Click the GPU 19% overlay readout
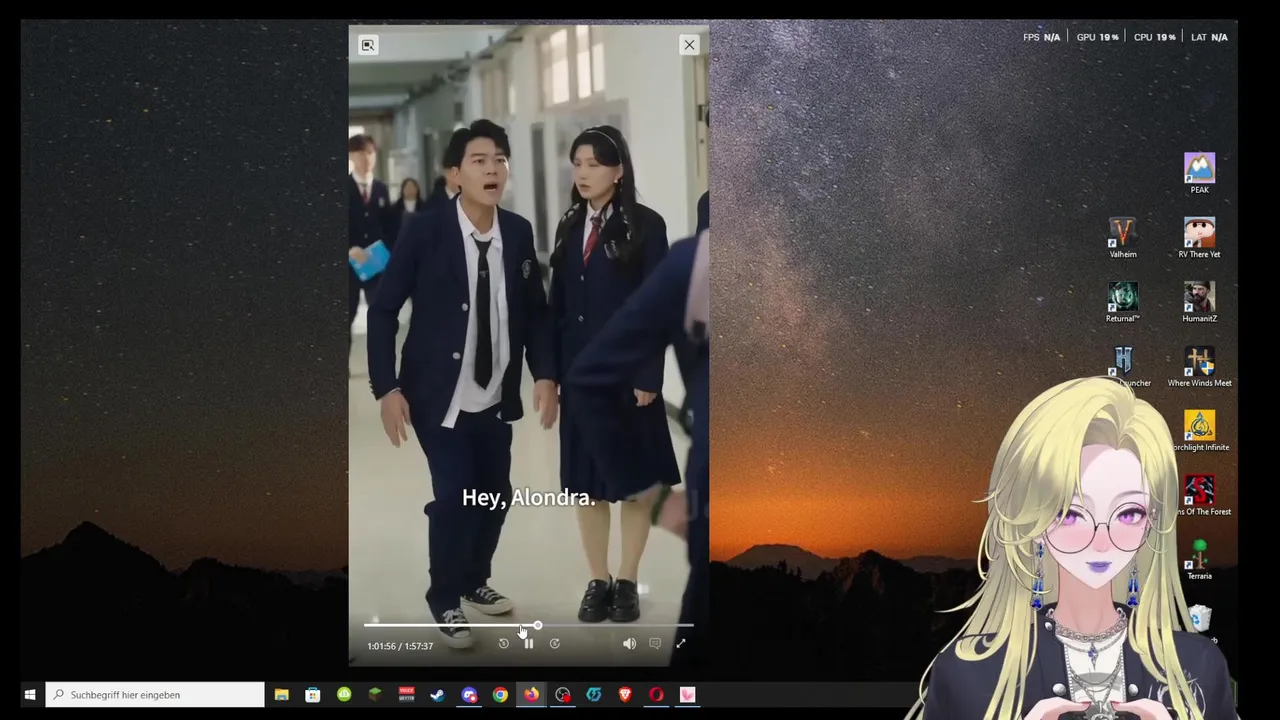 coord(1097,37)
